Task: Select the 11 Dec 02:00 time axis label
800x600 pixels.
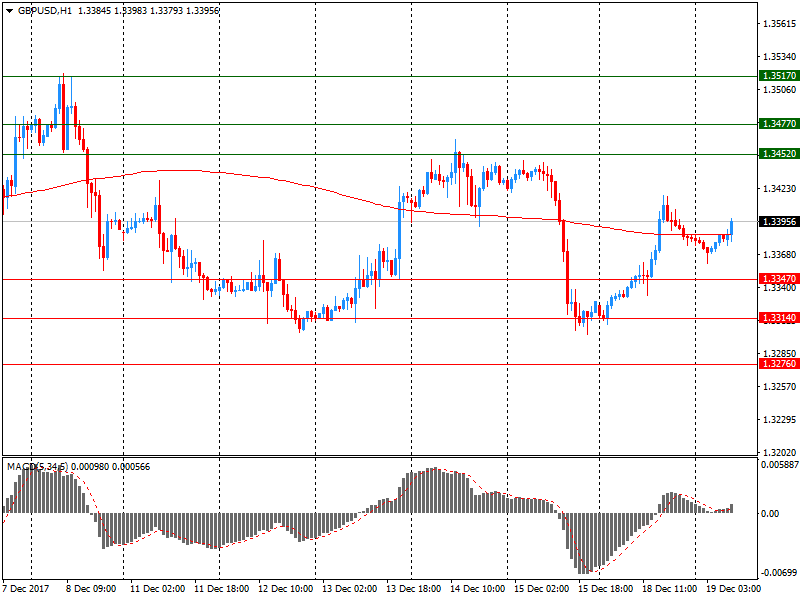Action: point(158,589)
